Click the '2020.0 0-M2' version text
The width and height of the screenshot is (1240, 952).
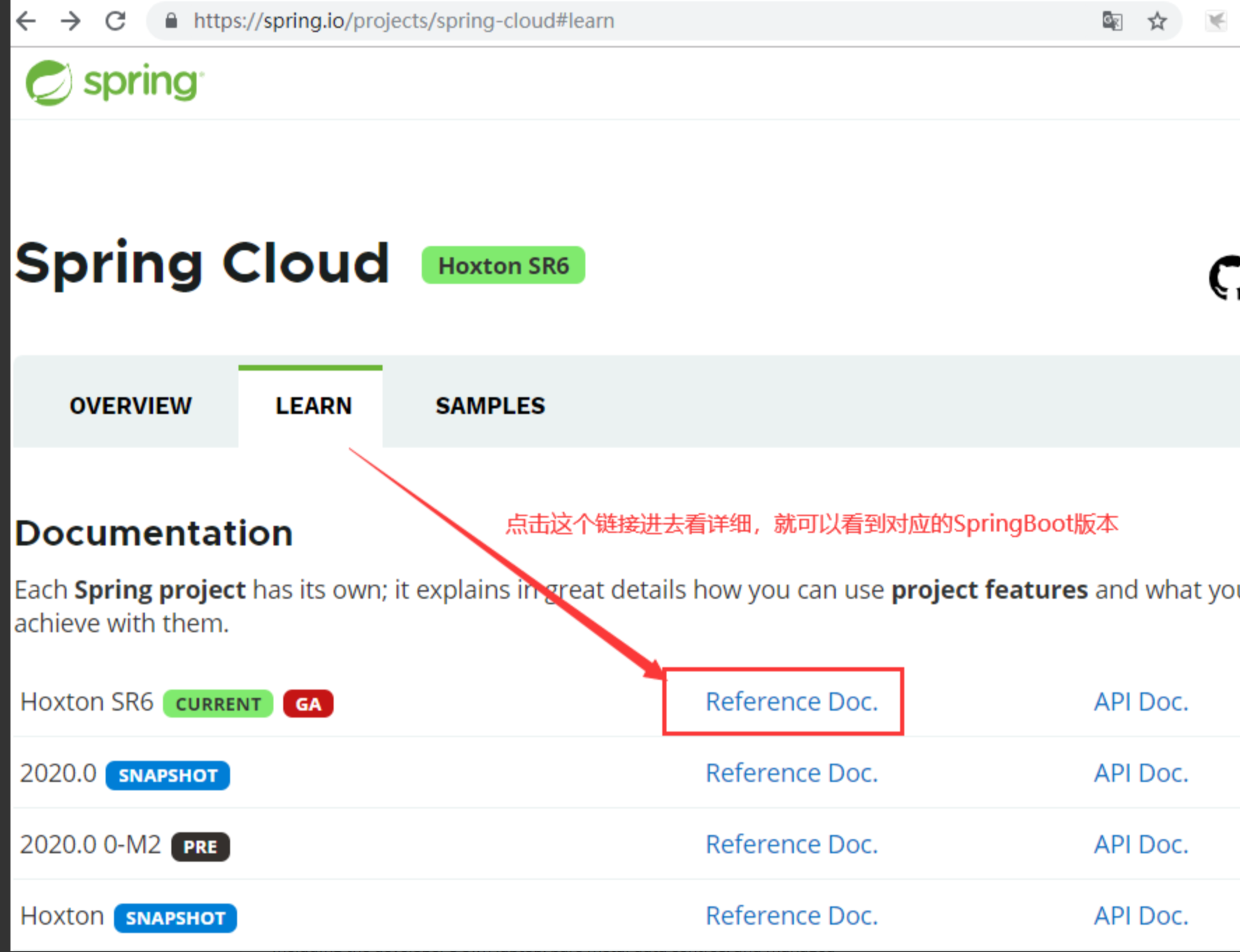click(x=90, y=845)
